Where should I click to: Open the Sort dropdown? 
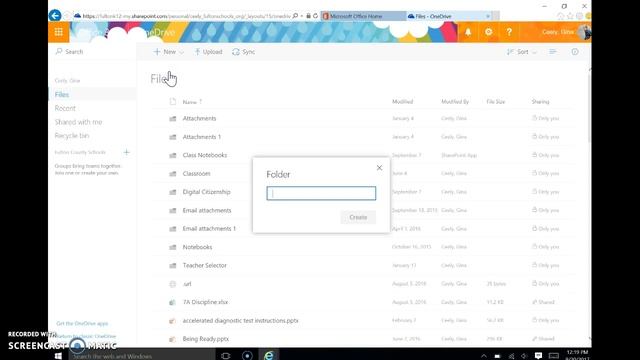point(522,52)
